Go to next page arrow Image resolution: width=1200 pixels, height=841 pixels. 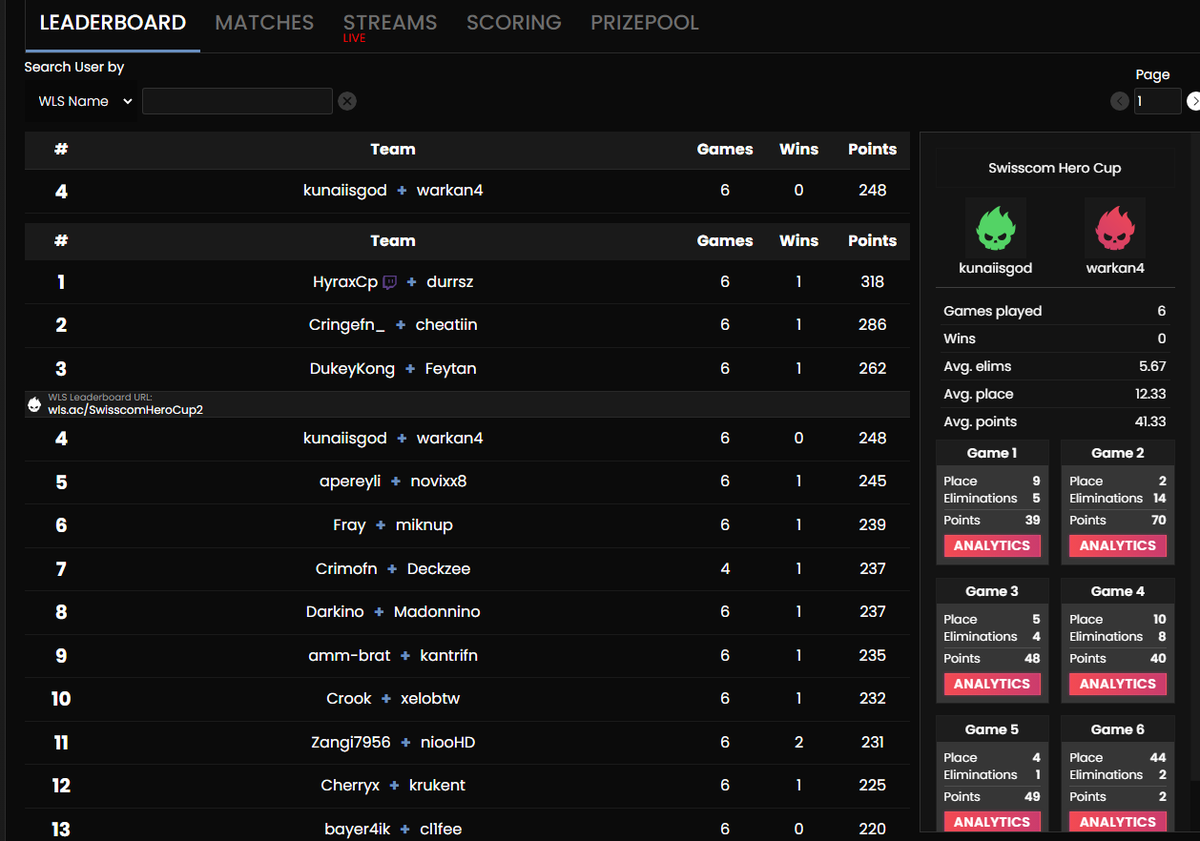click(1194, 101)
